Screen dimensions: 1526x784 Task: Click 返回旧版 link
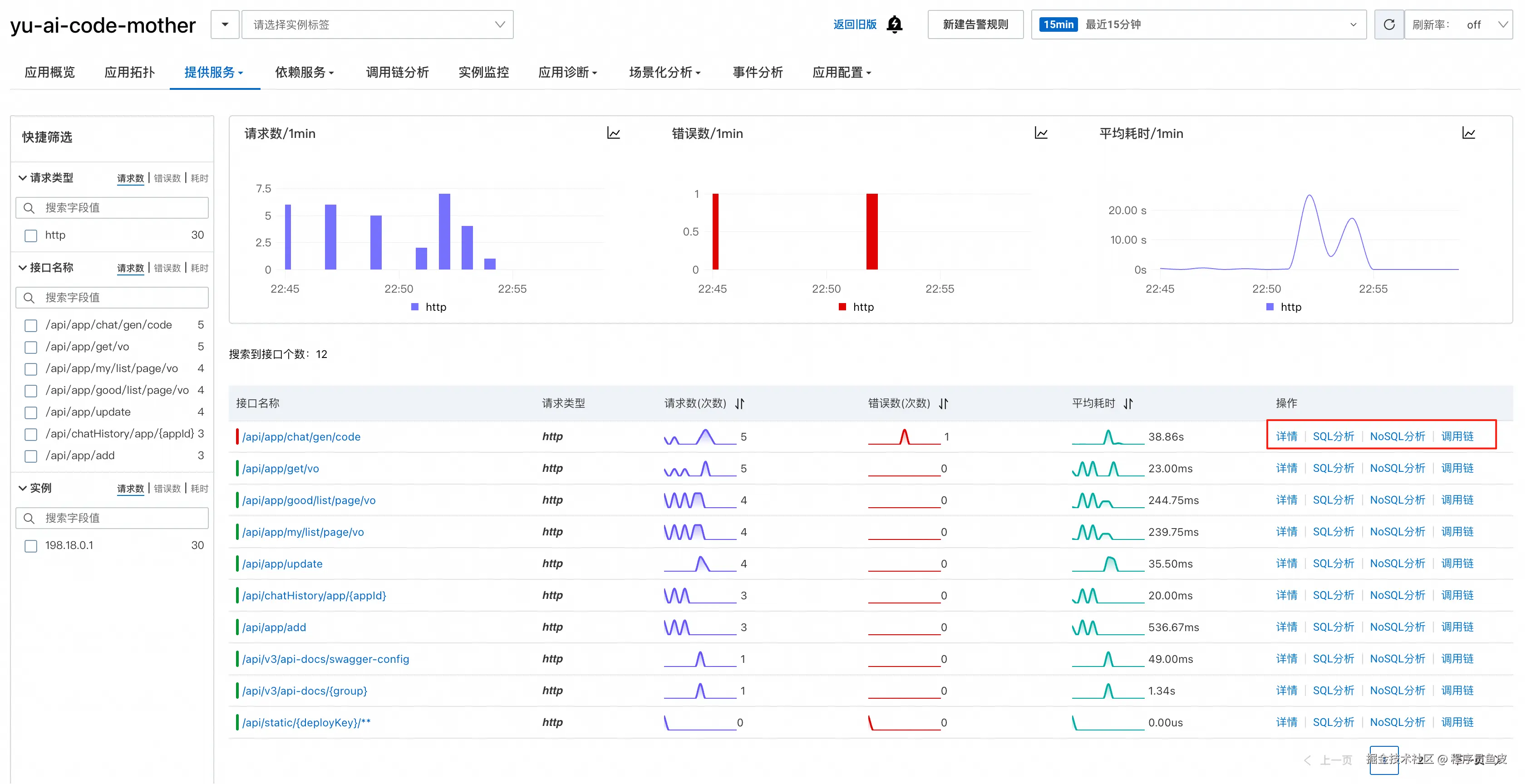(x=854, y=24)
